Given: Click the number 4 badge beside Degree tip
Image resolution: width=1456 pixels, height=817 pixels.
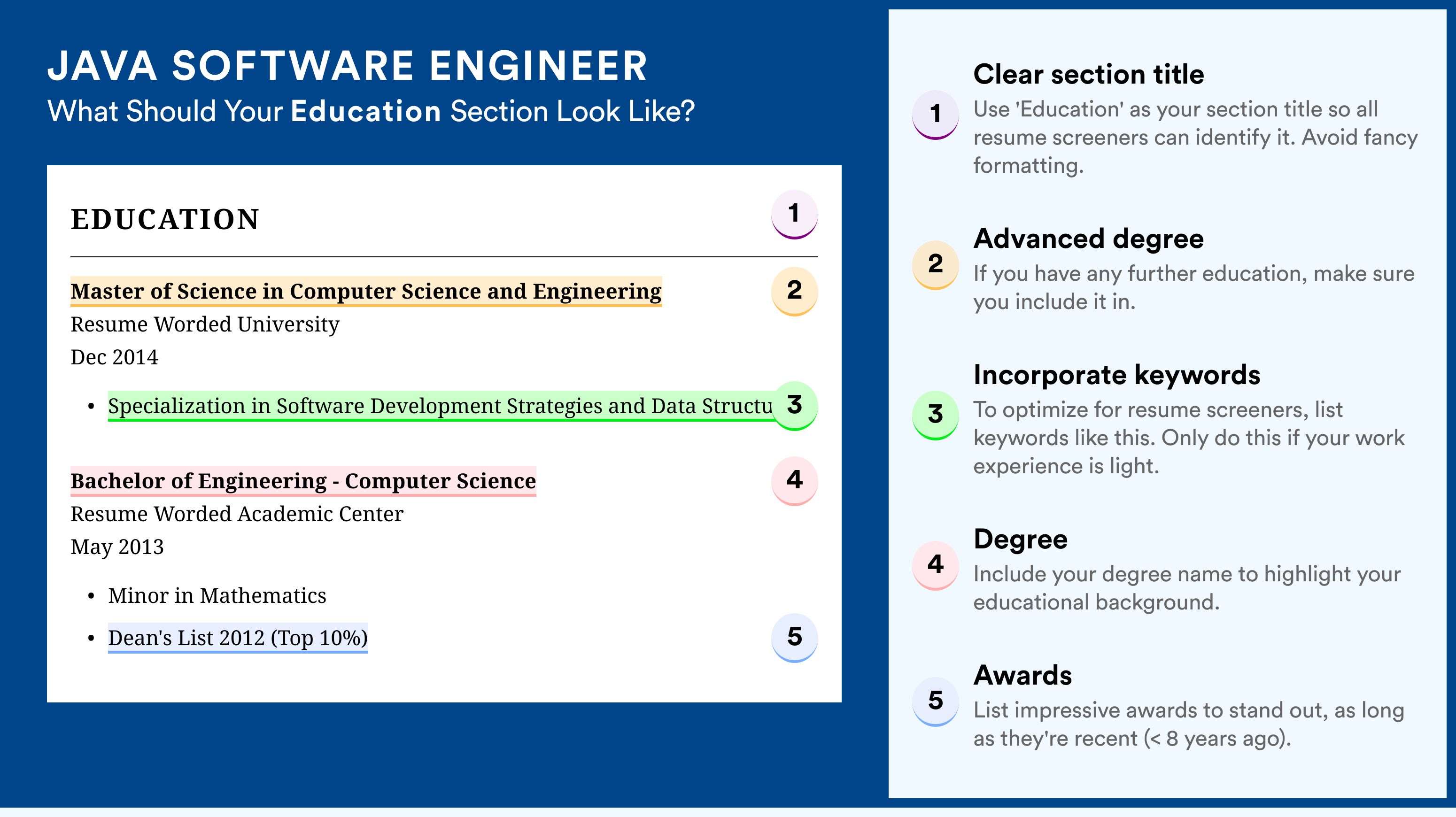Looking at the screenshot, I should point(936,566).
